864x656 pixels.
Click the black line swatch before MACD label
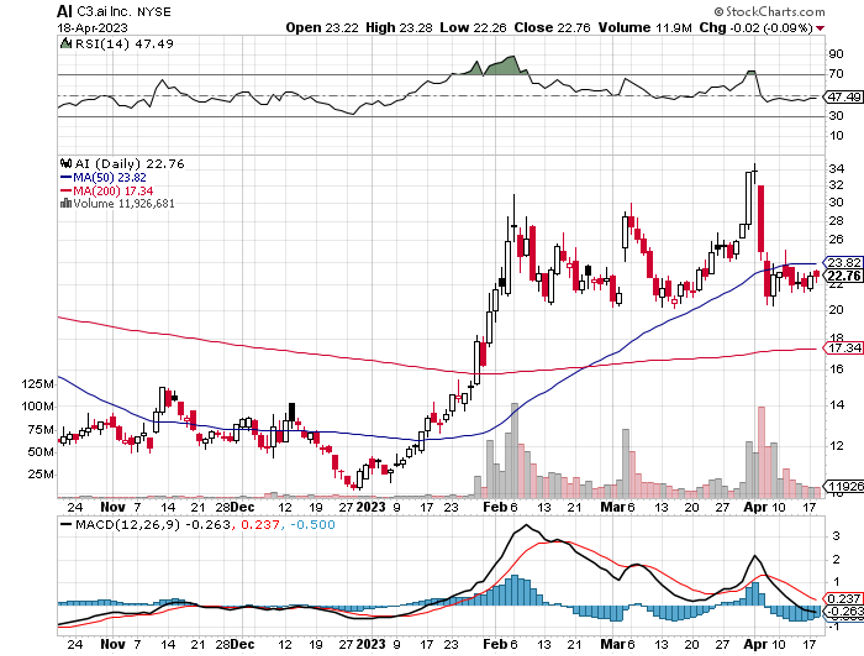coord(66,524)
